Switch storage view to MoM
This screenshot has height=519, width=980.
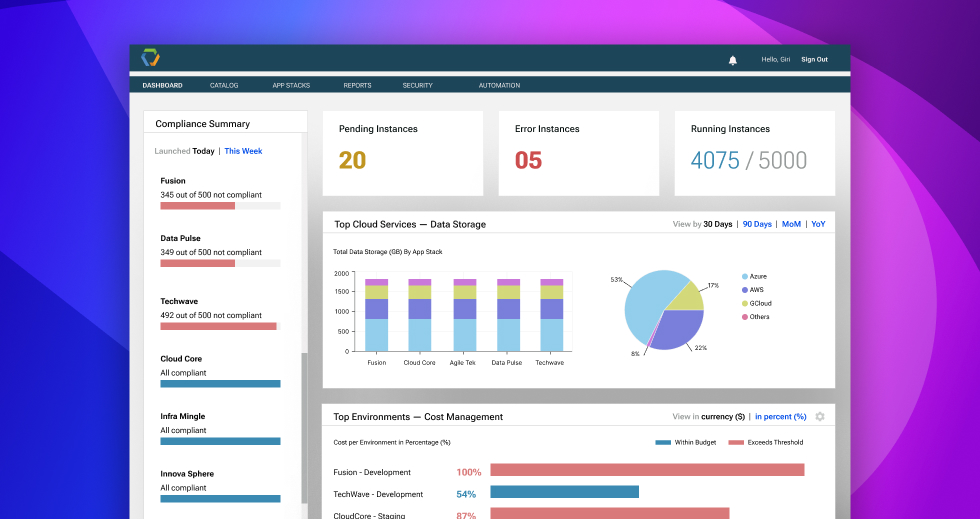(x=791, y=224)
